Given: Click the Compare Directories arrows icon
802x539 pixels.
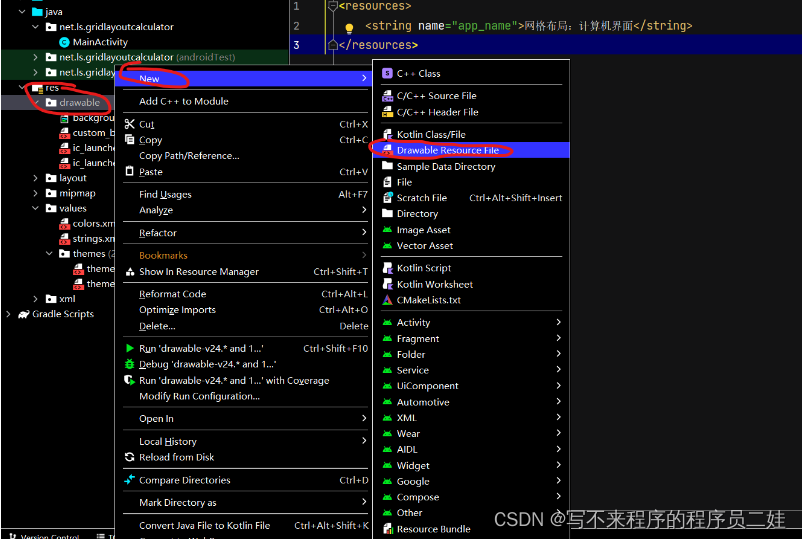Looking at the screenshot, I should (129, 480).
